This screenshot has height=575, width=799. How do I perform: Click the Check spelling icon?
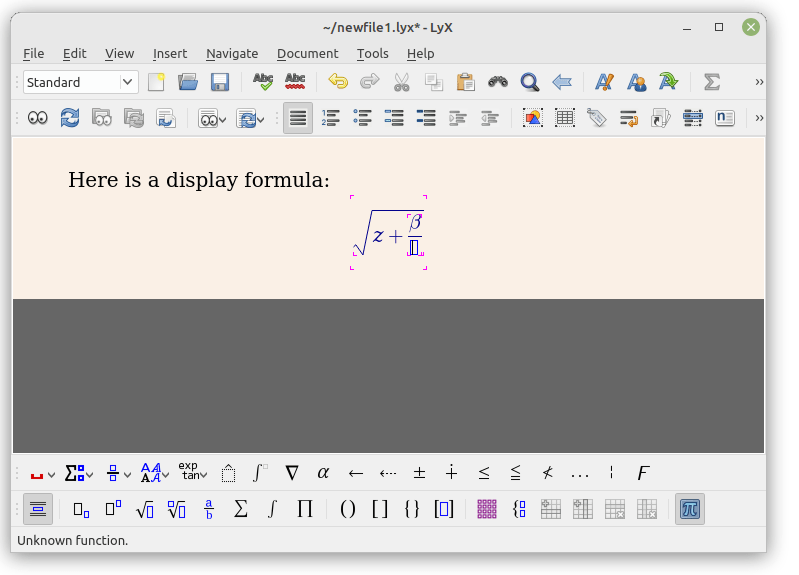click(x=263, y=83)
